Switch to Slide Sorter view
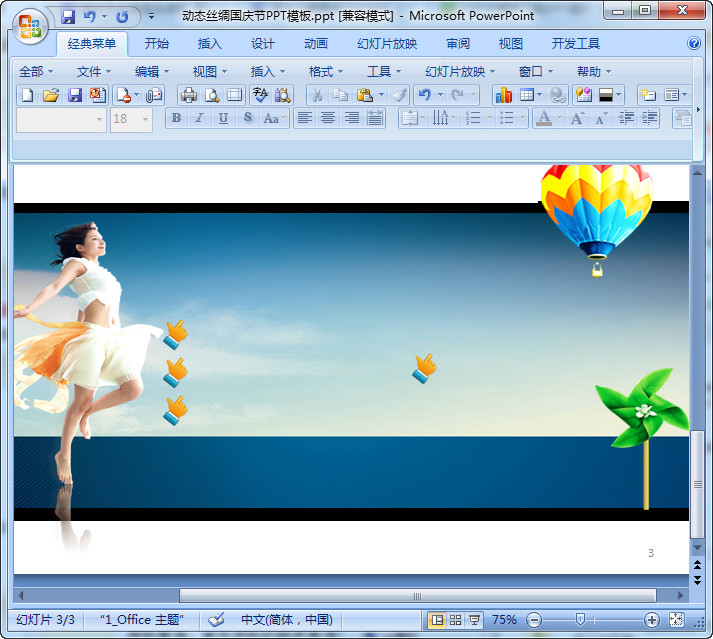 455,620
